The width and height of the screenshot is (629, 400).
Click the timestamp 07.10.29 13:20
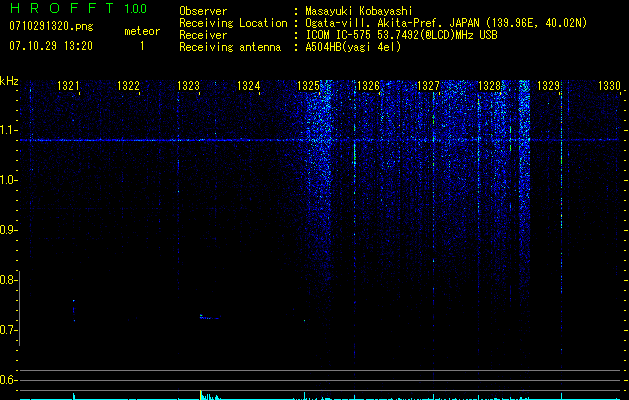51,46
